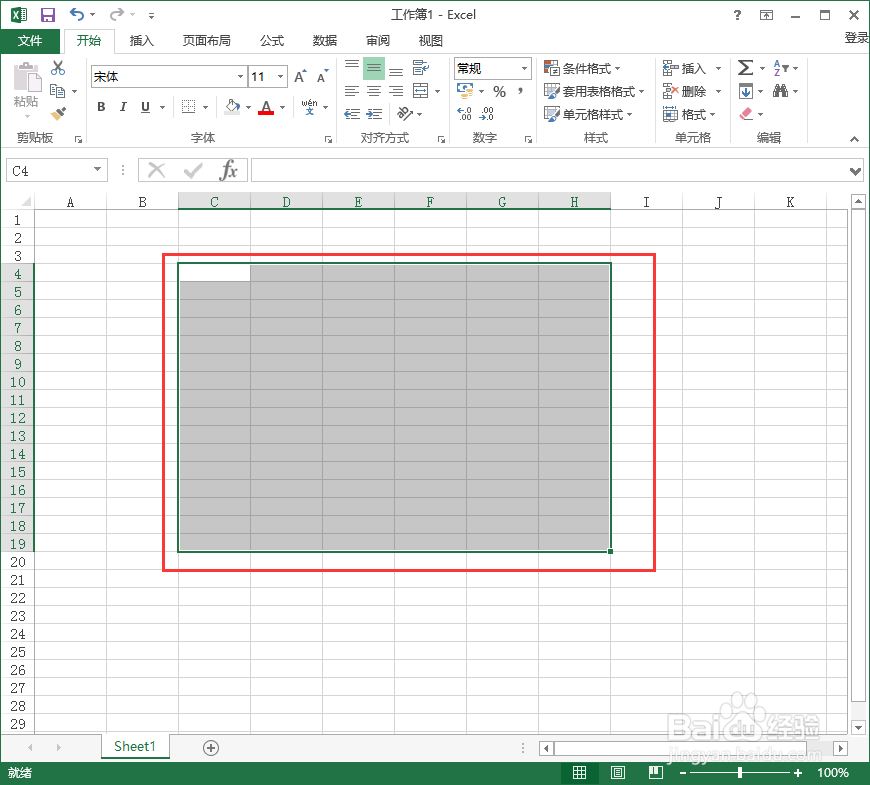The width and height of the screenshot is (870, 785).
Task: Open Sort and Filter A-Z icon
Action: pos(781,68)
